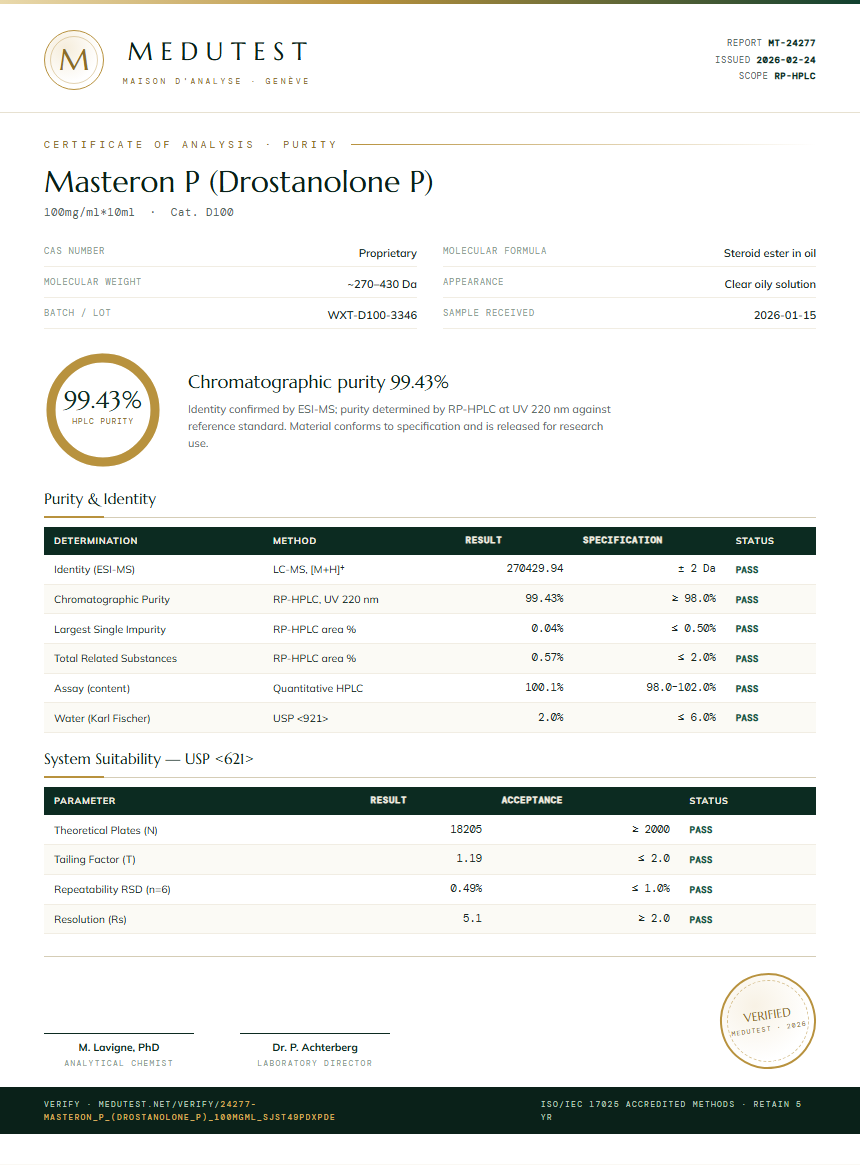Click USP <921> method cell

(x=300, y=718)
